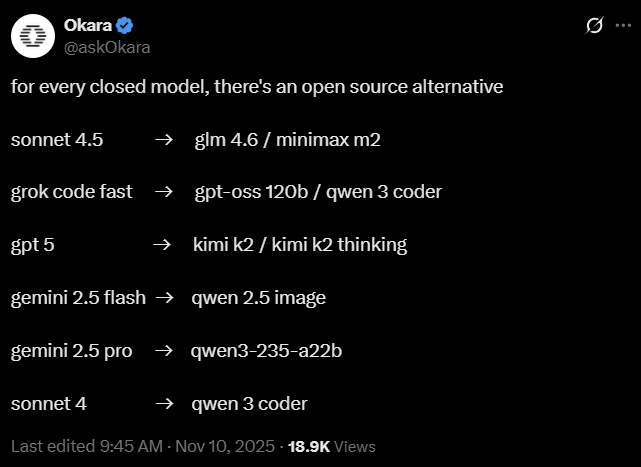Click the Grok actions icon
The width and height of the screenshot is (641, 467).
click(x=594, y=25)
